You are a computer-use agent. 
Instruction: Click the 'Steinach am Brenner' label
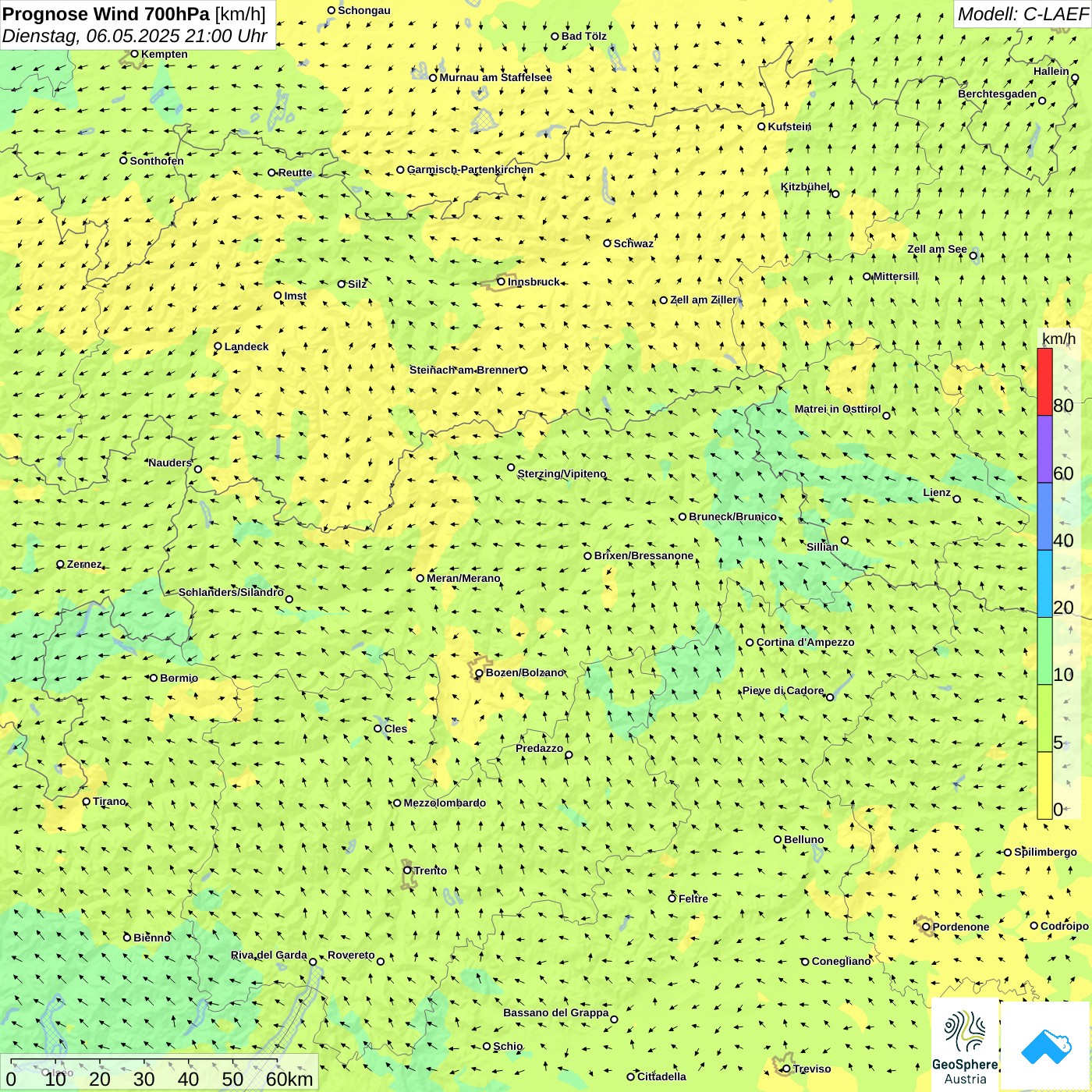point(464,370)
